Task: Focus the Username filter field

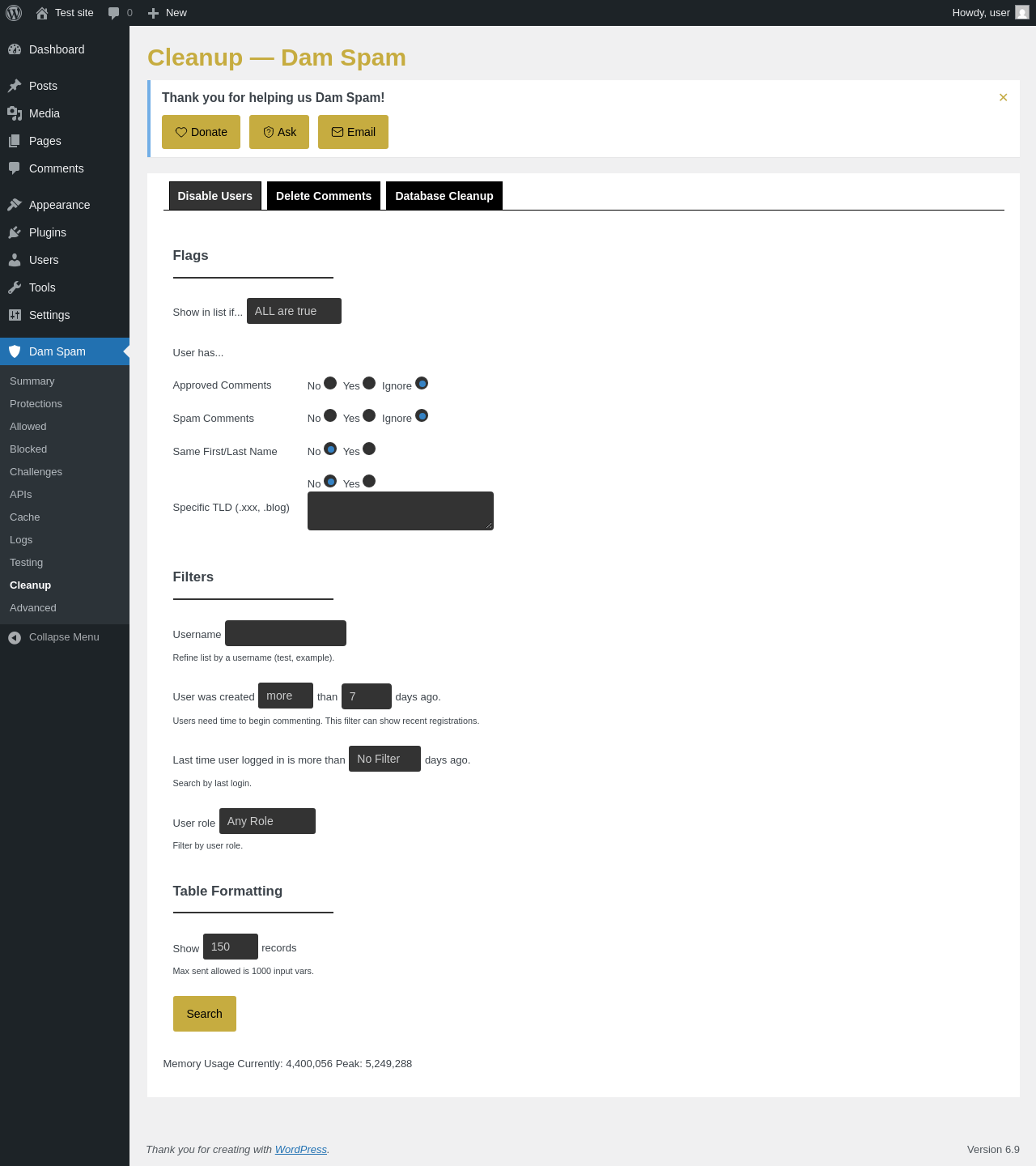Action: [286, 633]
